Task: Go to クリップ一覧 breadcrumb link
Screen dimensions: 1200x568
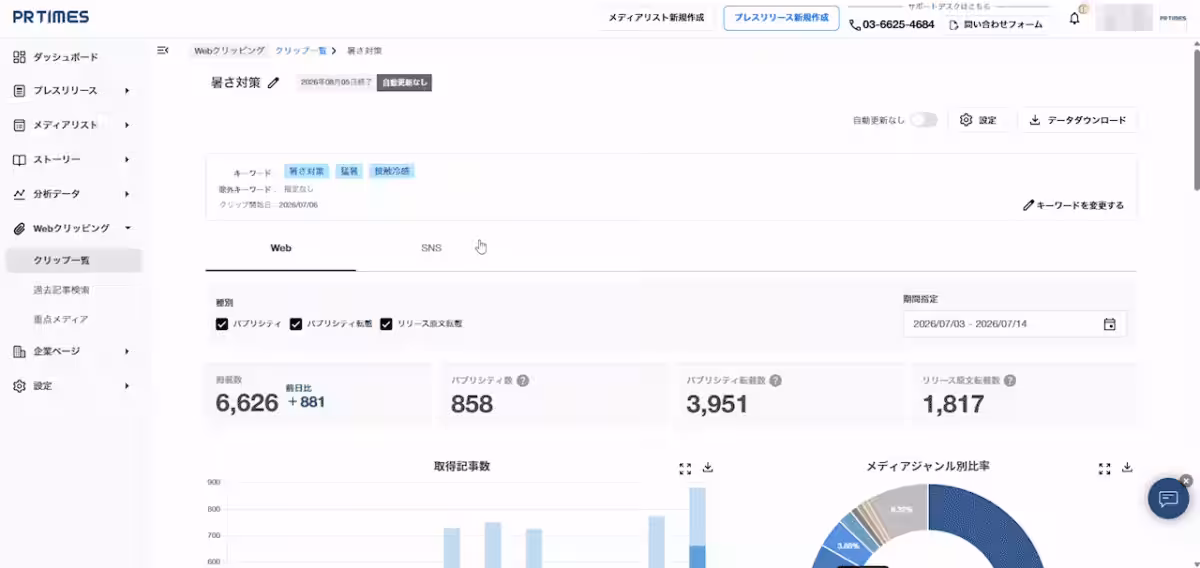Action: coord(301,50)
